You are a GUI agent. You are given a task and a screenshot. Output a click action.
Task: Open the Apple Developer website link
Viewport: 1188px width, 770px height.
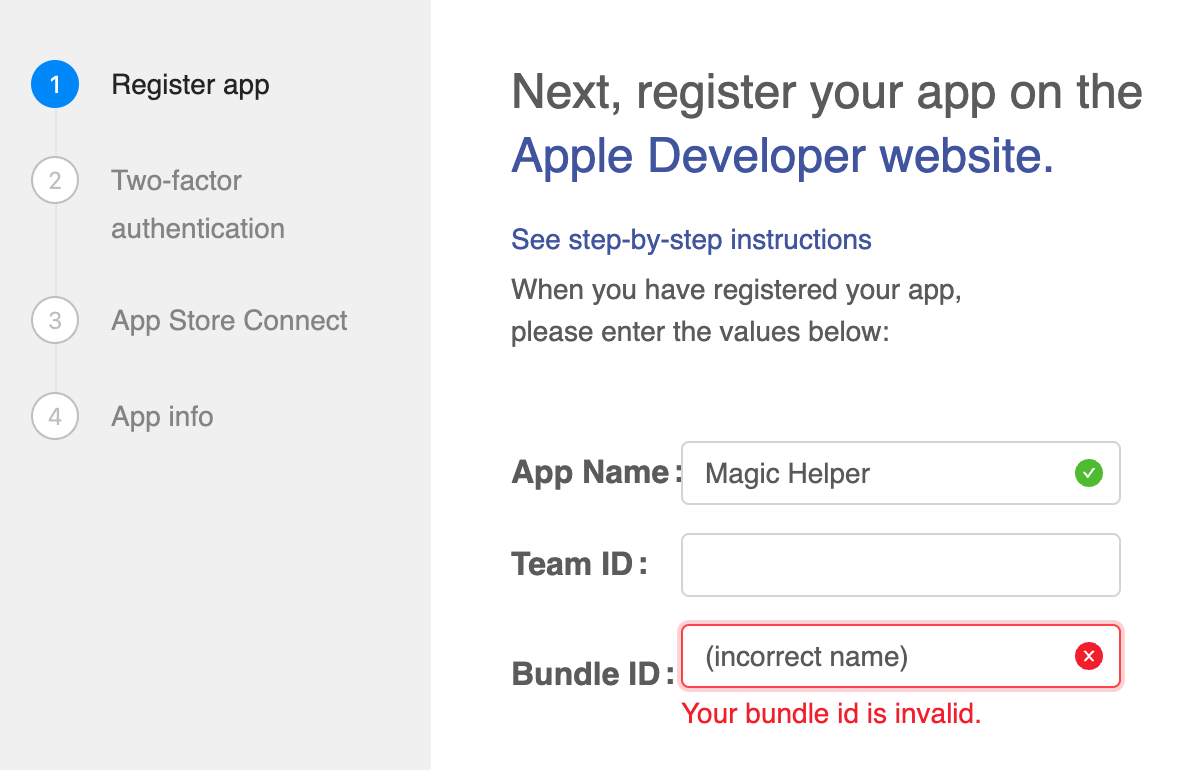pos(782,156)
